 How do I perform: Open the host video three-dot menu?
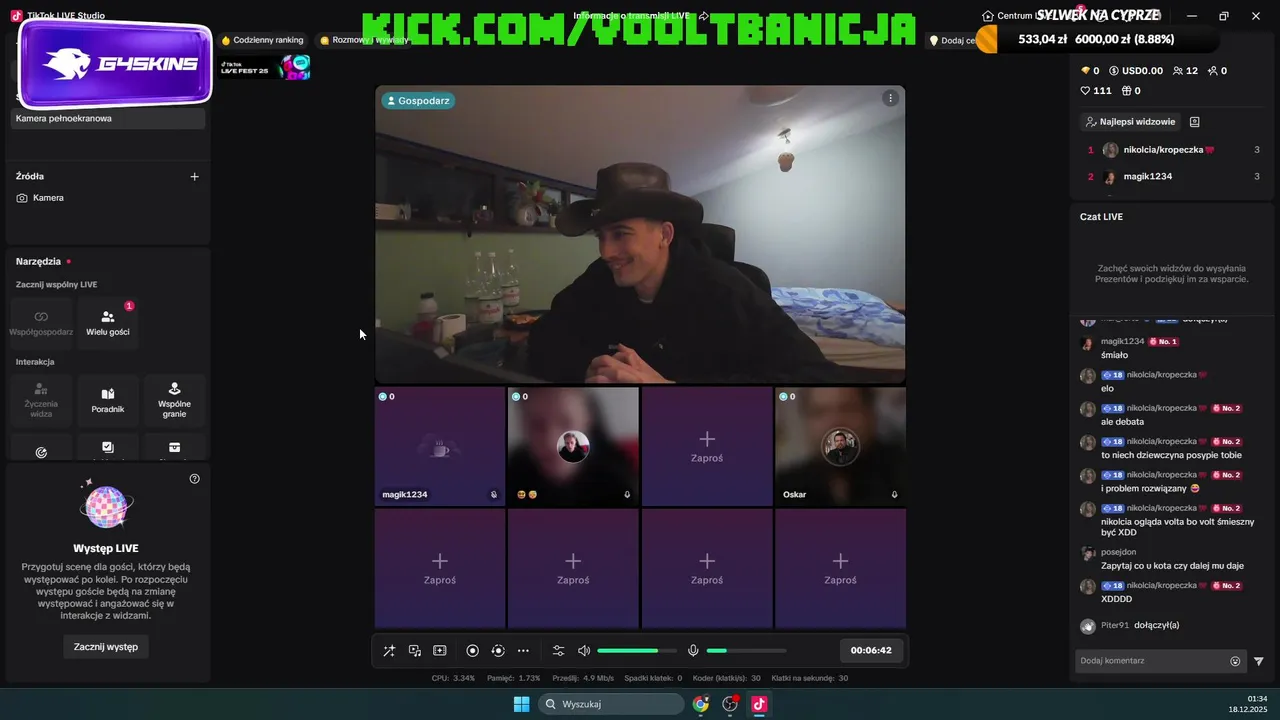click(x=890, y=98)
